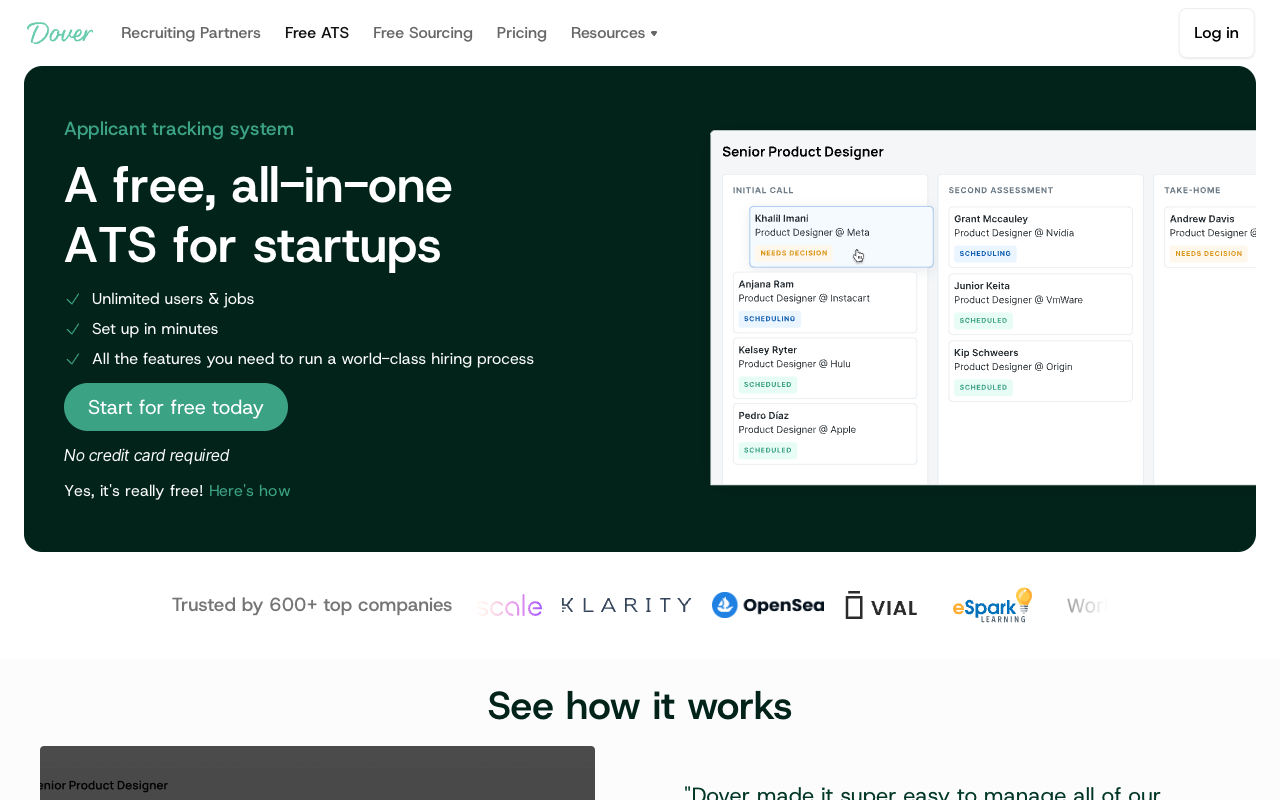Viewport: 1280px width, 800px height.
Task: Click the Scale company logo
Action: click(x=510, y=606)
